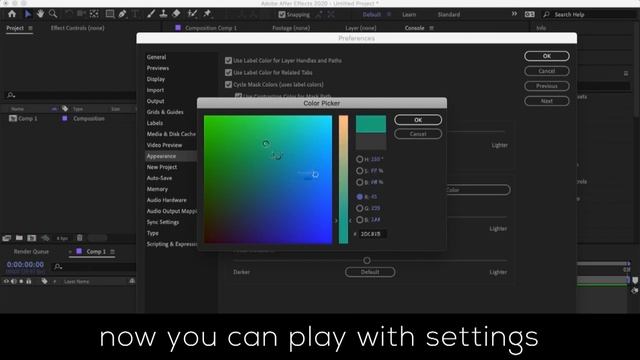
Task: Click the Comp 1 composition item icon
Action: tap(13, 118)
